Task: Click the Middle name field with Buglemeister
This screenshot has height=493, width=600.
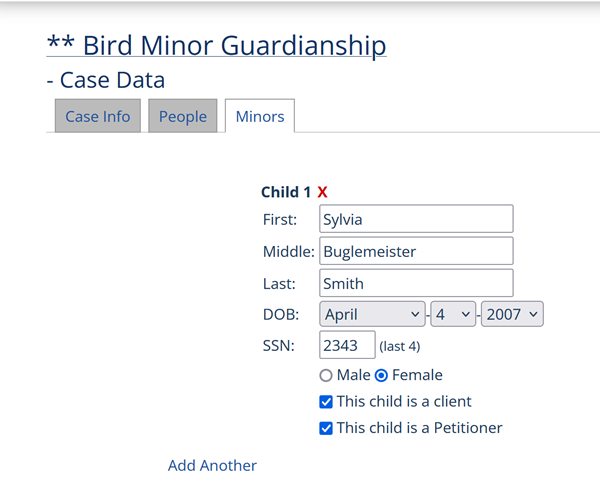Action: tap(416, 251)
